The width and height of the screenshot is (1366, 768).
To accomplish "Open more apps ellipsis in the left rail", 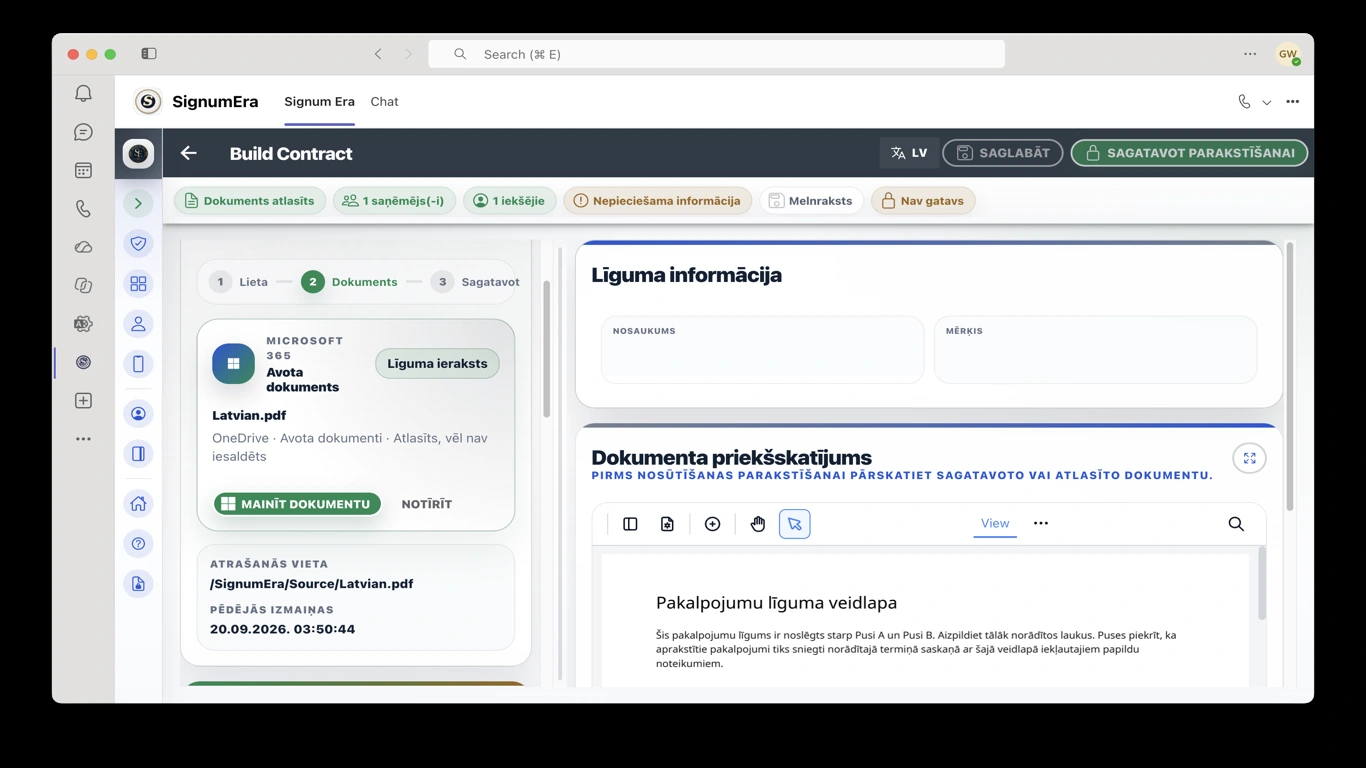I will tap(83, 439).
